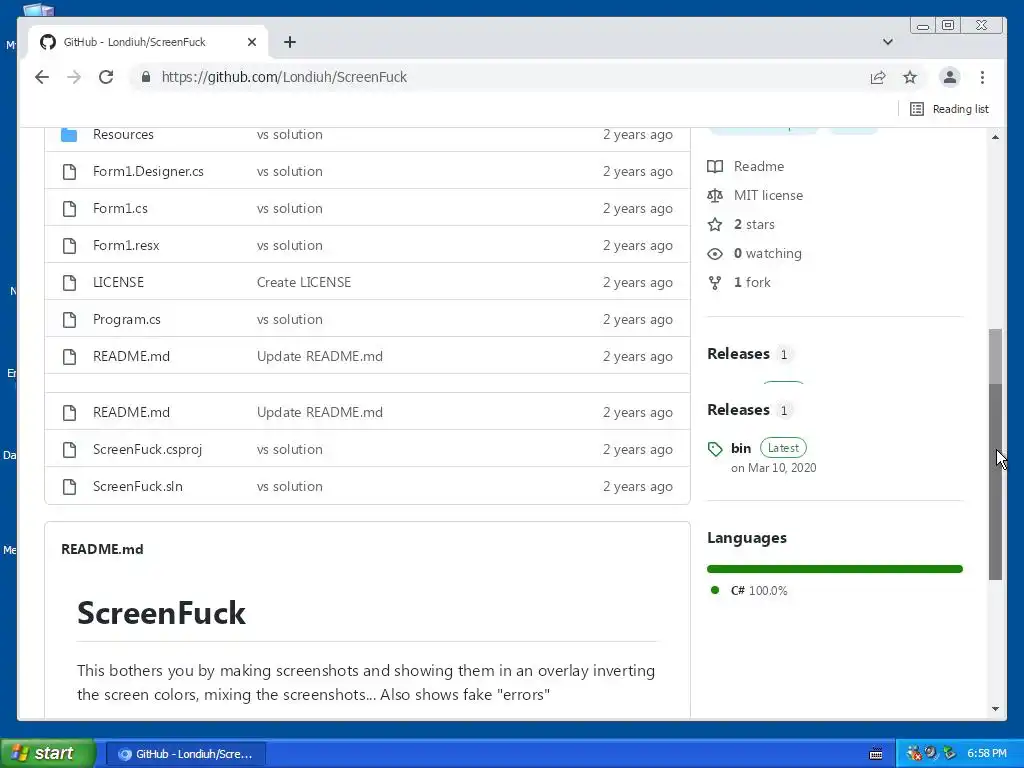Open the bin release
The width and height of the screenshot is (1024, 768).
741,448
